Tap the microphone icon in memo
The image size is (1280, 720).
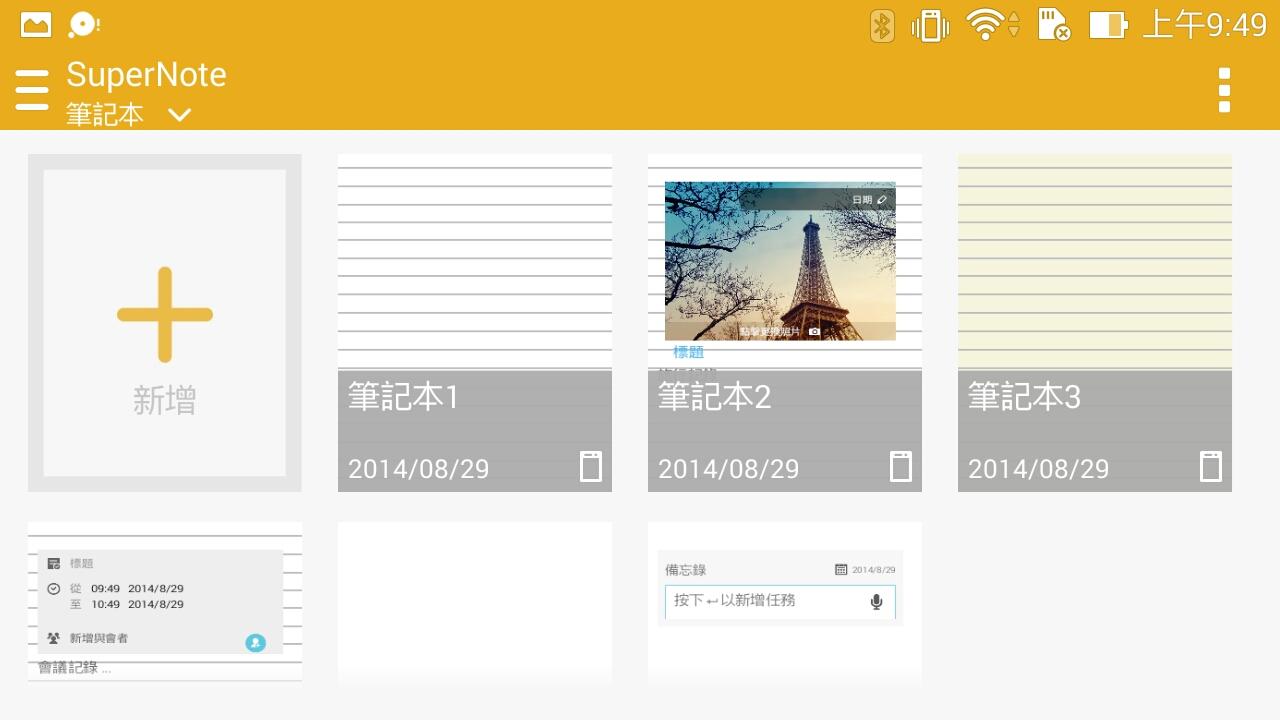point(877,601)
